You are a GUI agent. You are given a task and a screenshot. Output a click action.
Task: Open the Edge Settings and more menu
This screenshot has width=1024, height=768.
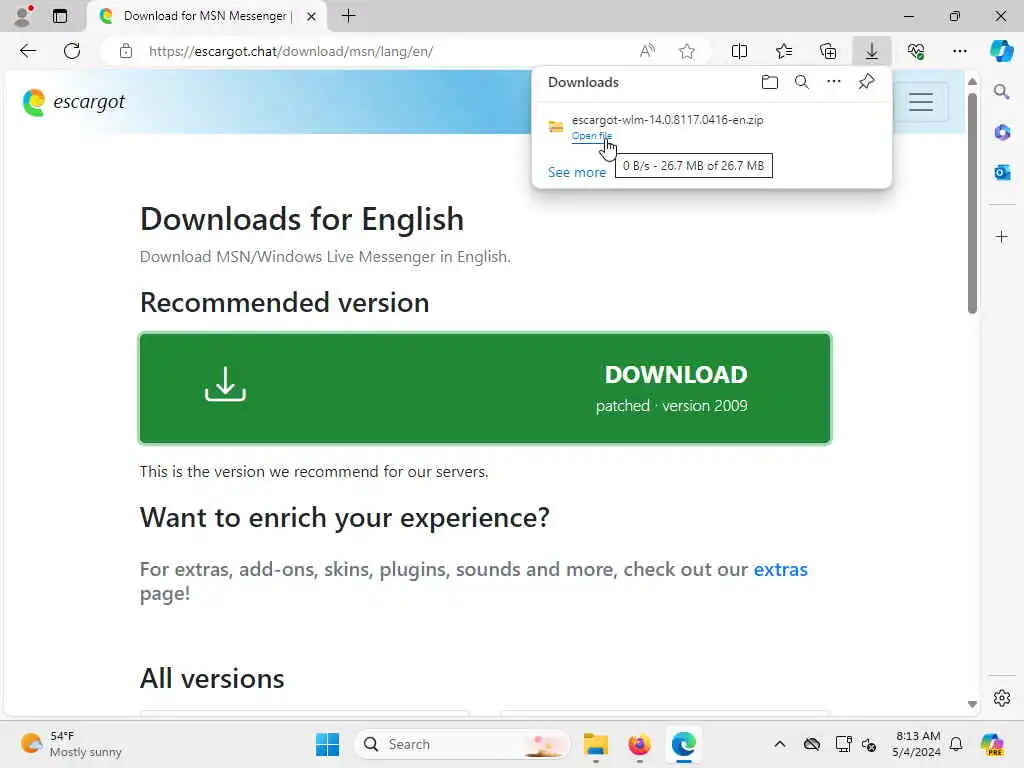pyautogui.click(x=959, y=51)
